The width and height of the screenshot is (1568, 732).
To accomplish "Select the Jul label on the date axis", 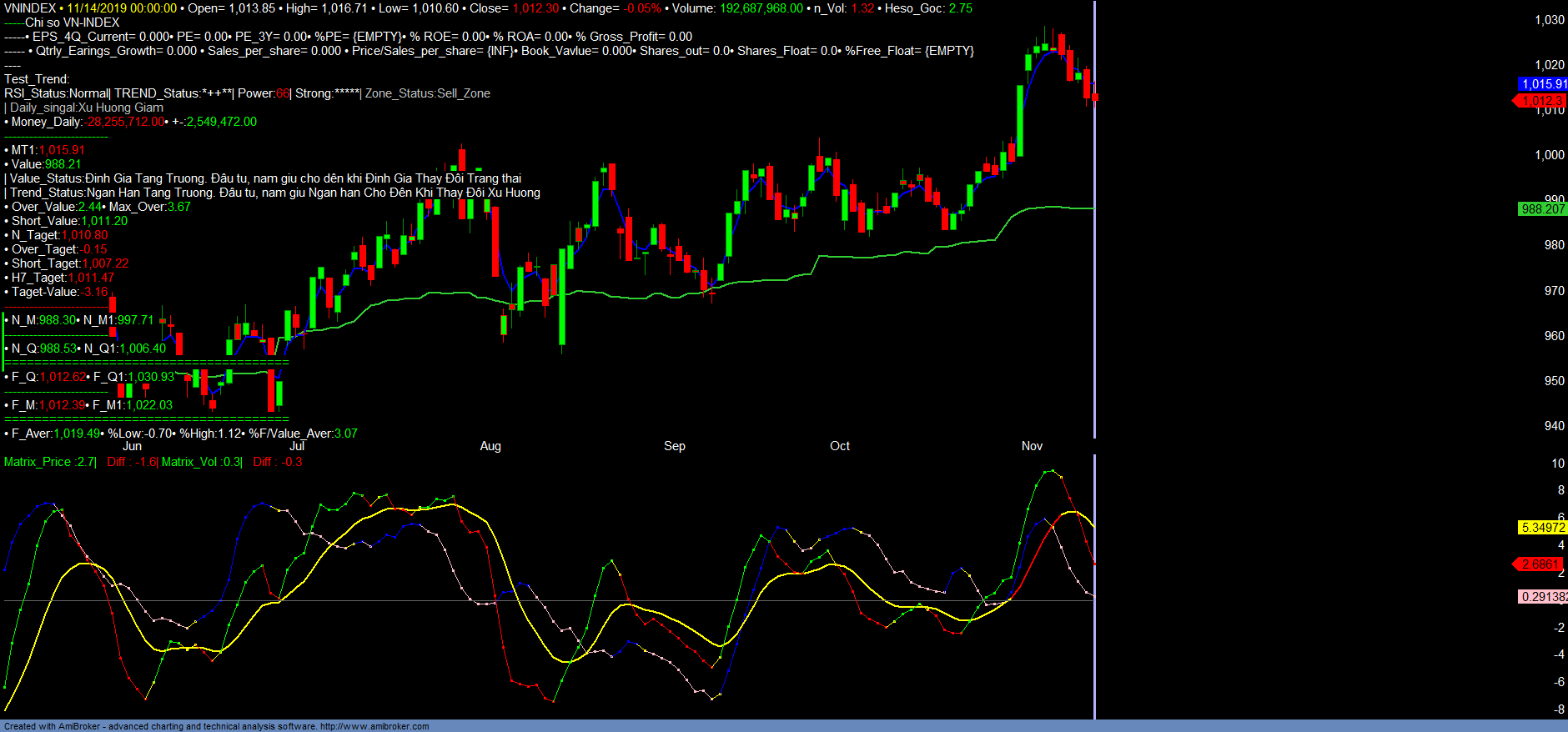I will click(x=296, y=446).
